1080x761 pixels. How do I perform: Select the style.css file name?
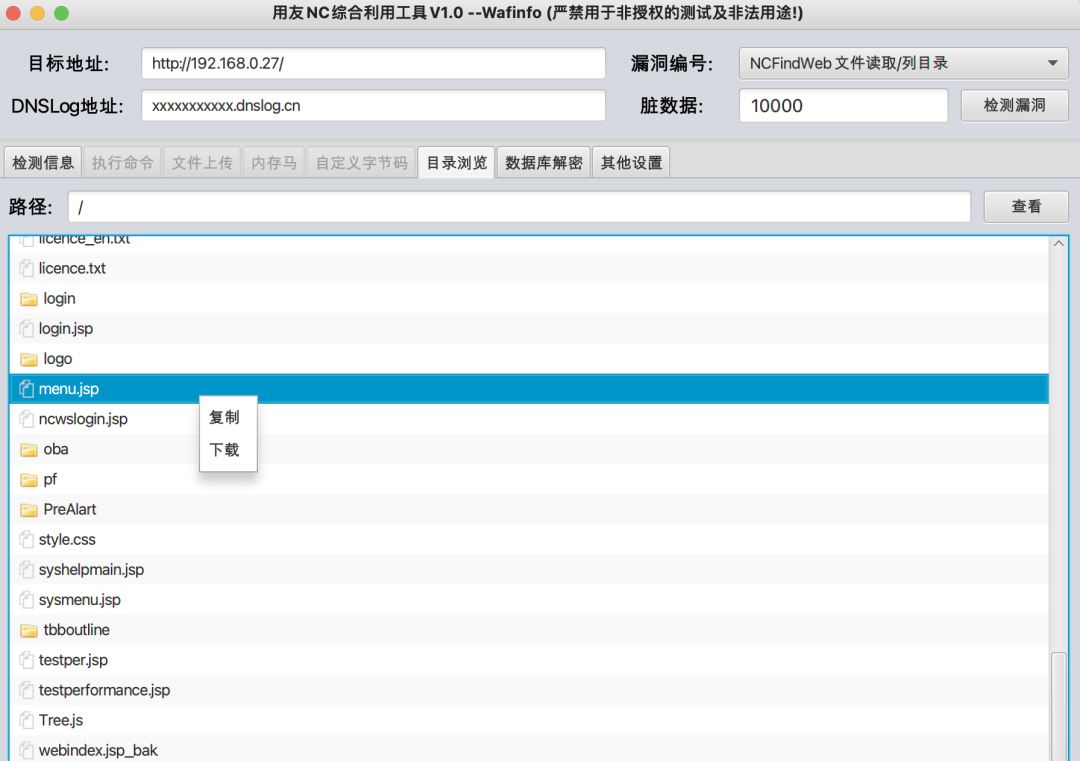coord(67,539)
